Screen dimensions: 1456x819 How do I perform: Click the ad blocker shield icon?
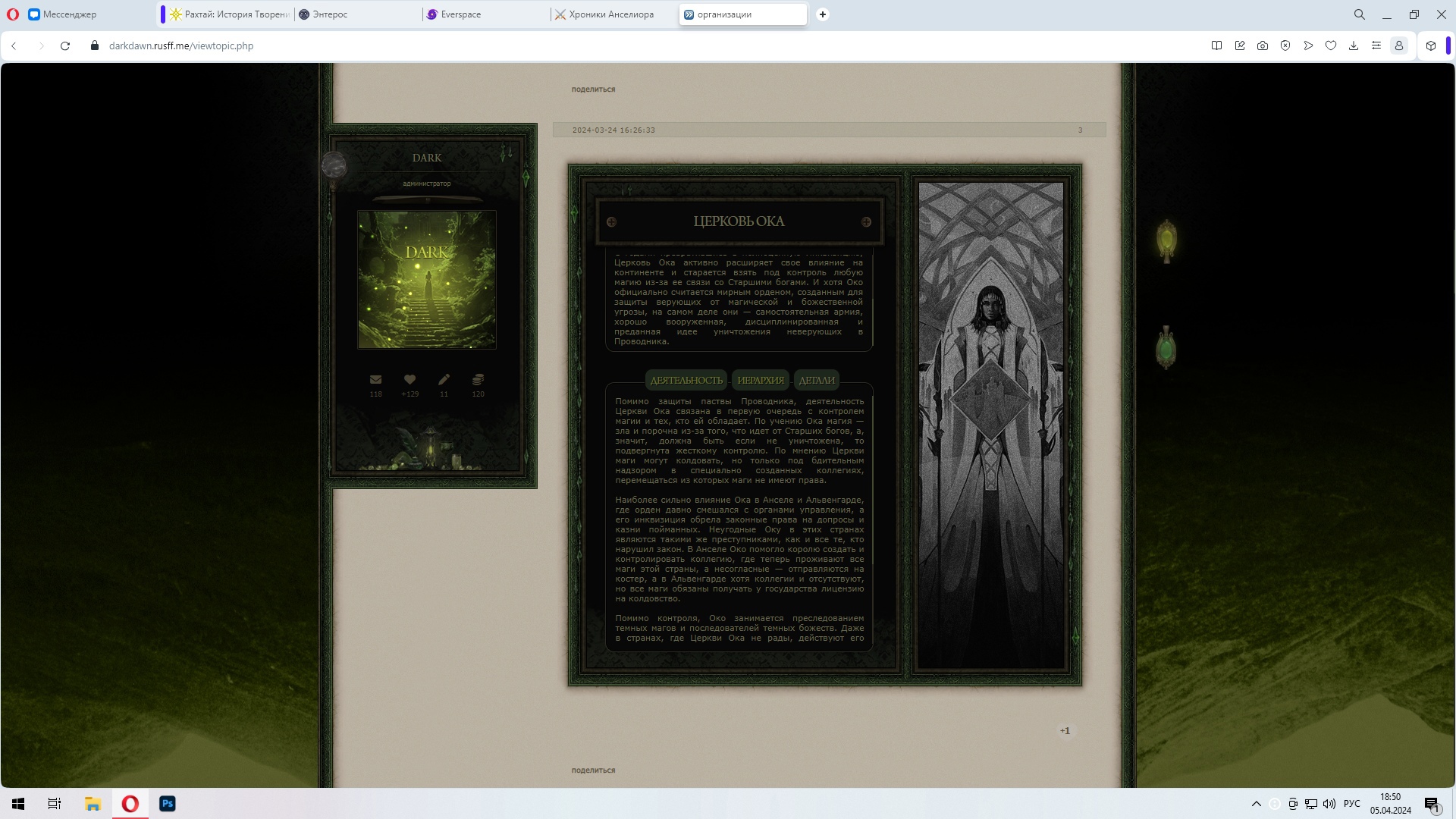click(1285, 45)
